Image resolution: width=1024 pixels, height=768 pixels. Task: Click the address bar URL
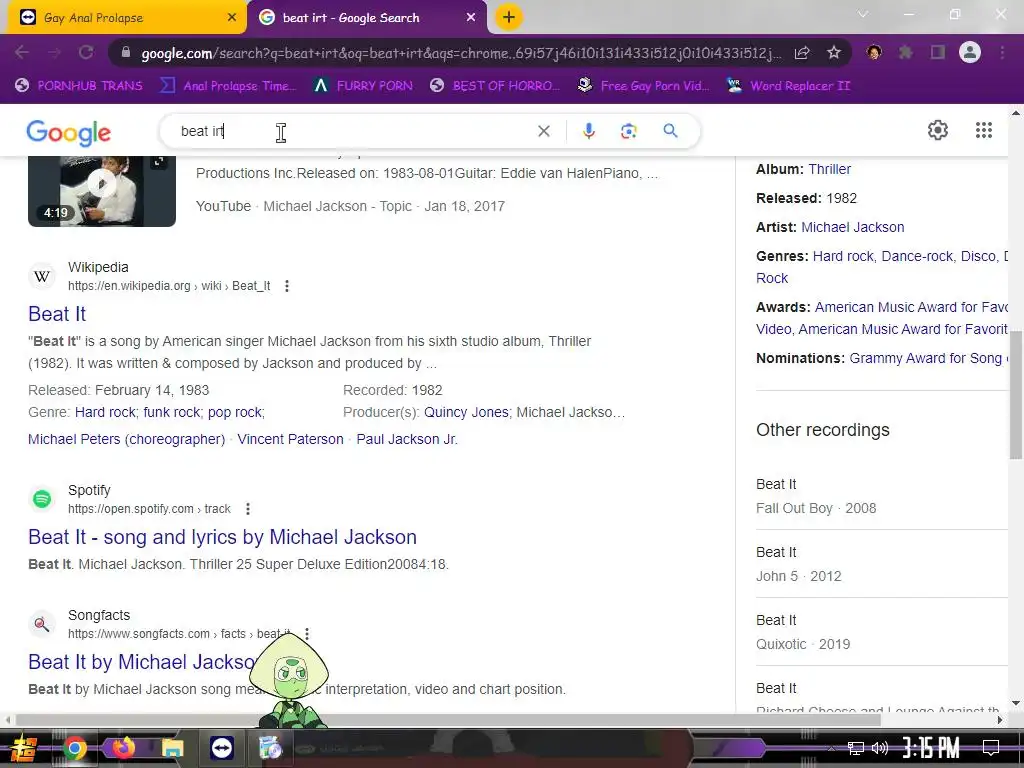[x=460, y=53]
